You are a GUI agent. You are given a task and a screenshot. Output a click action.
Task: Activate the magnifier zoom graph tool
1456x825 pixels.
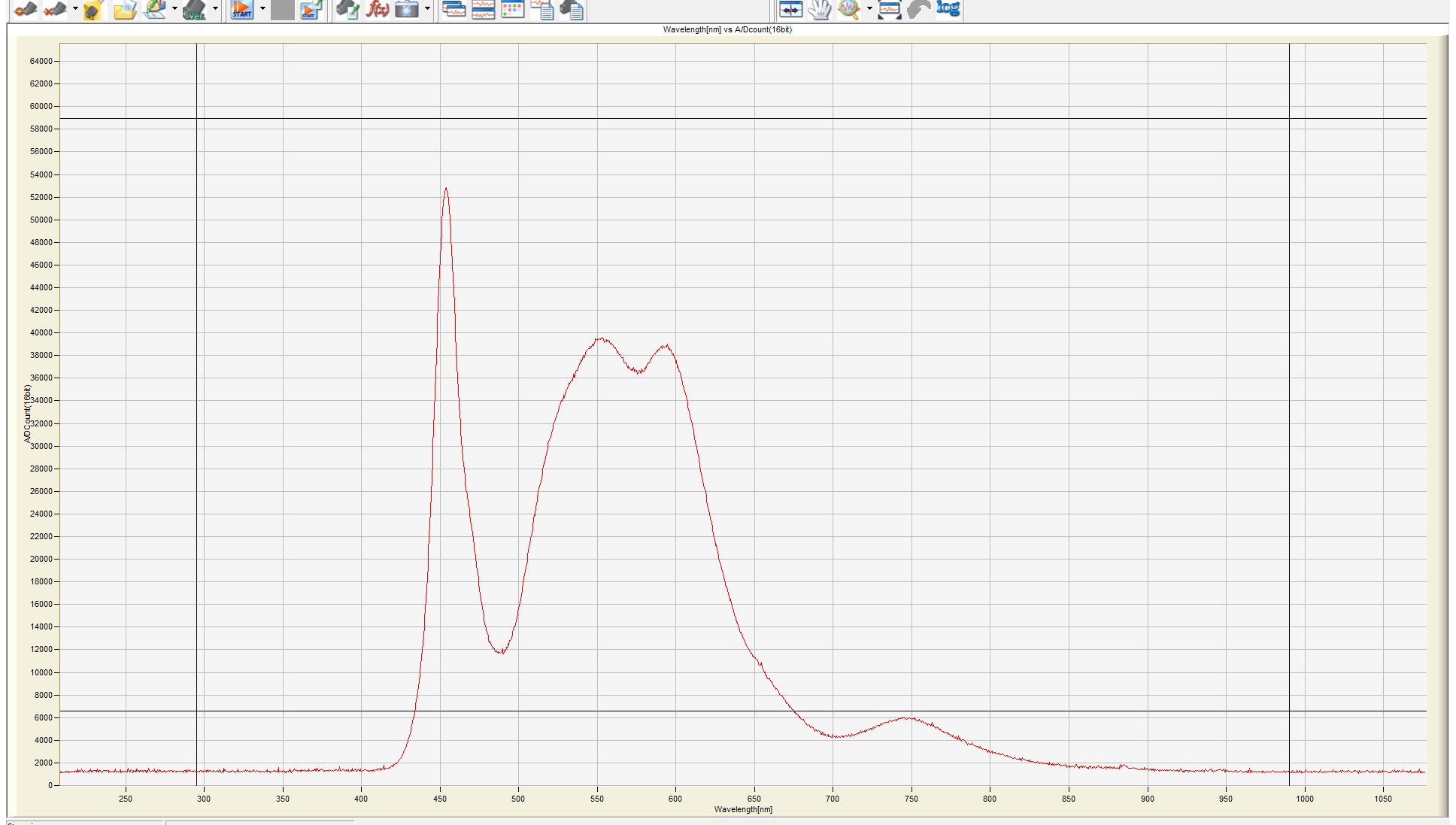click(849, 9)
